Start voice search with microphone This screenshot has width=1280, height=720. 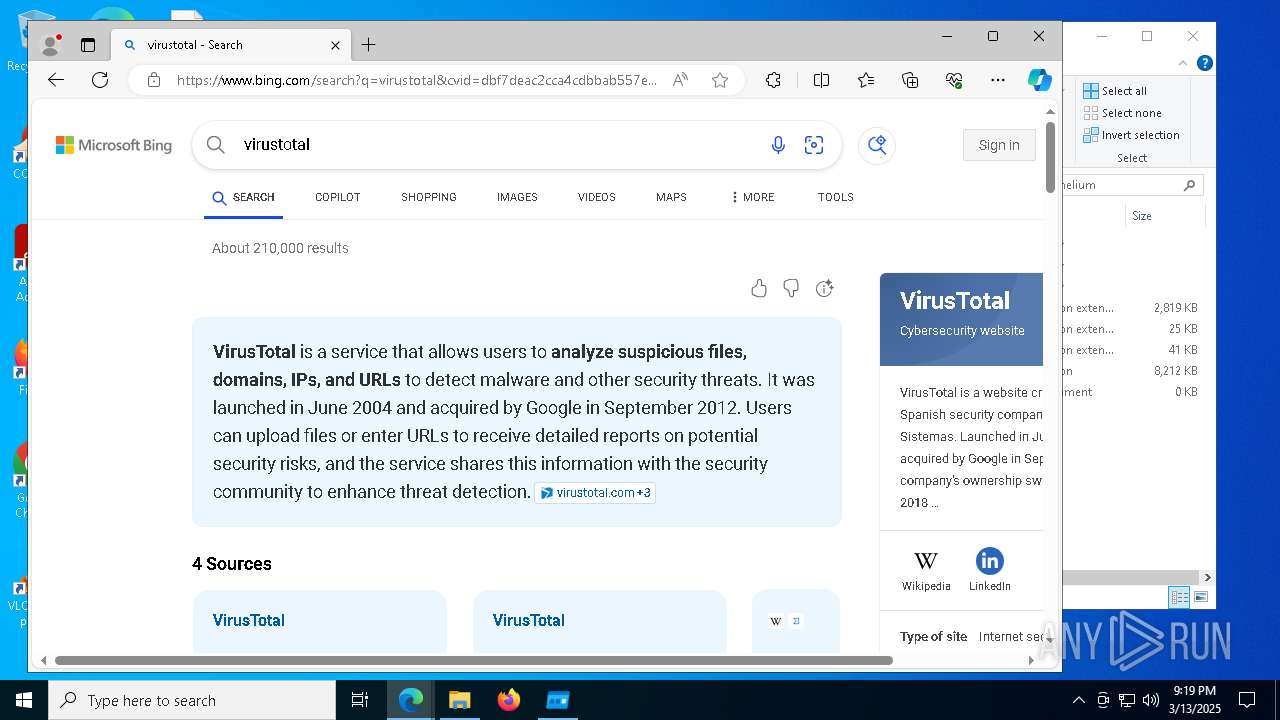pos(778,145)
